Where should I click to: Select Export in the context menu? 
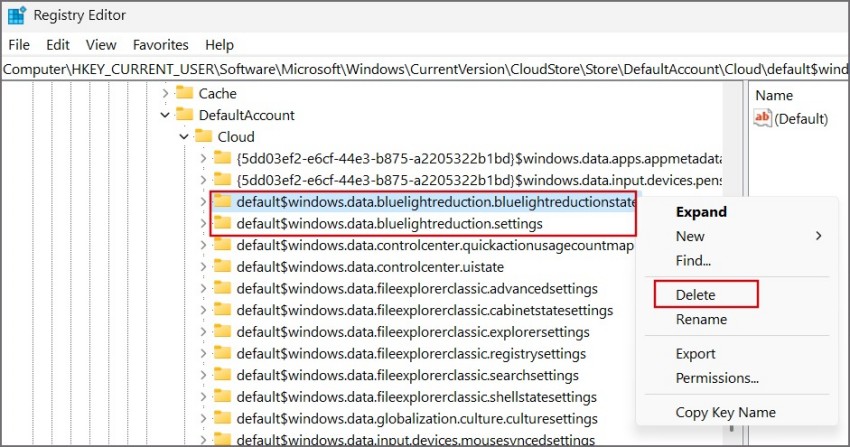click(x=696, y=354)
